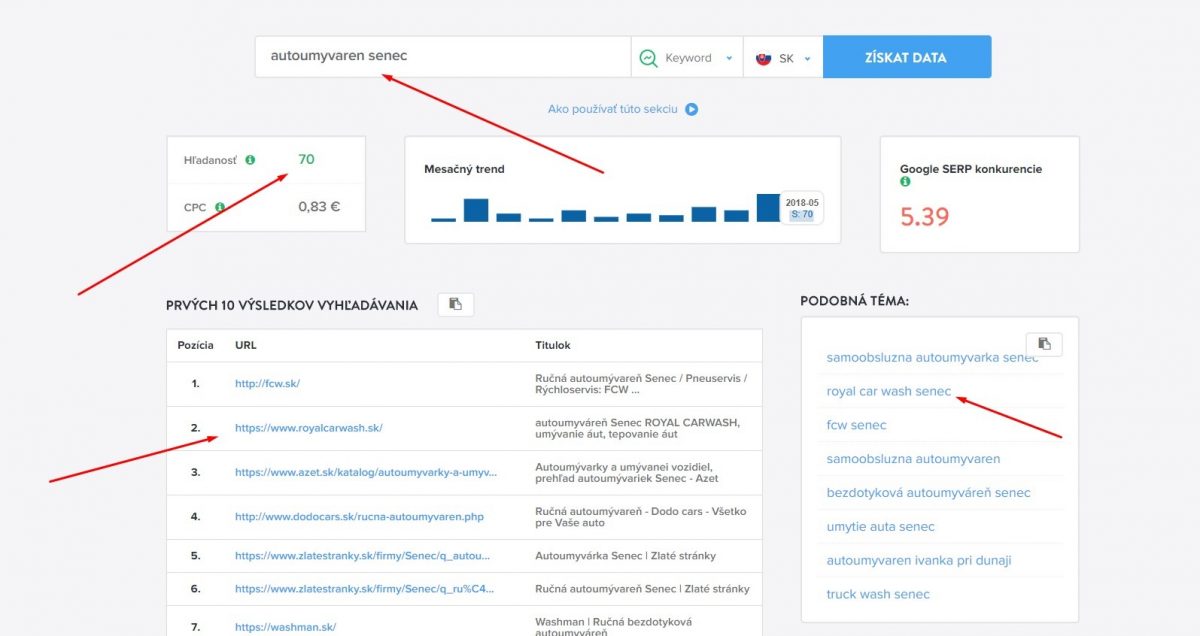
Task: Open the zlatestranky.sk q_ru%C4 link in row 6
Action: (x=364, y=589)
